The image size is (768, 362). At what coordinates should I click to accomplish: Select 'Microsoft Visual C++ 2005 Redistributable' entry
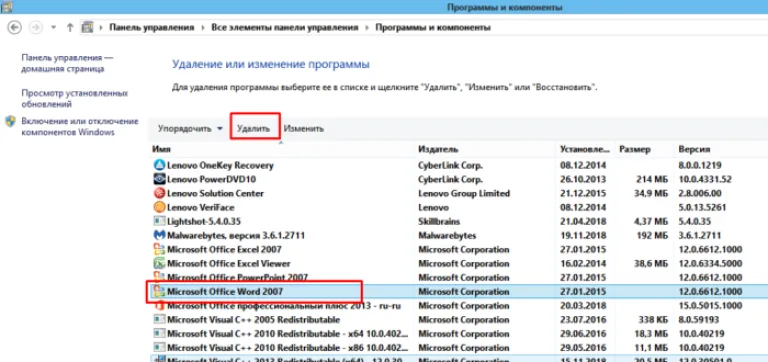pos(253,320)
